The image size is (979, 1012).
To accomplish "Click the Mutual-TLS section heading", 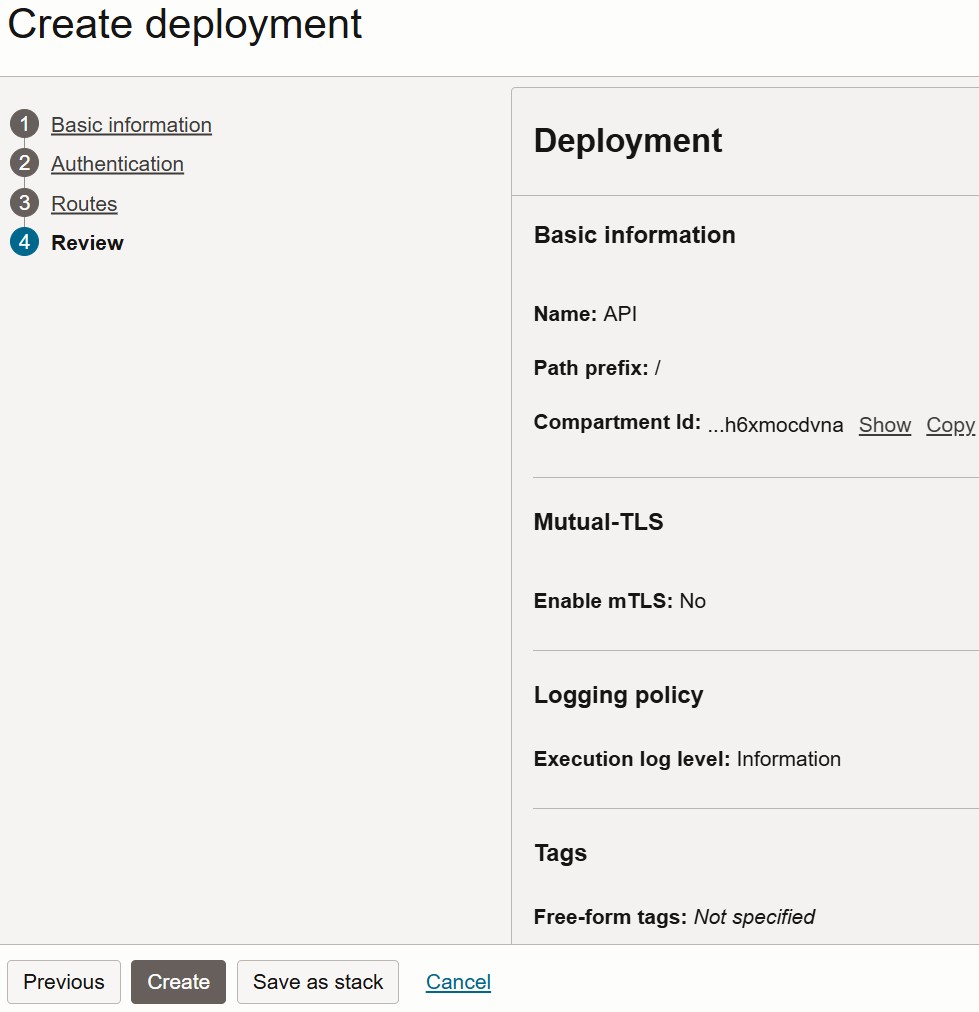I will coord(598,522).
